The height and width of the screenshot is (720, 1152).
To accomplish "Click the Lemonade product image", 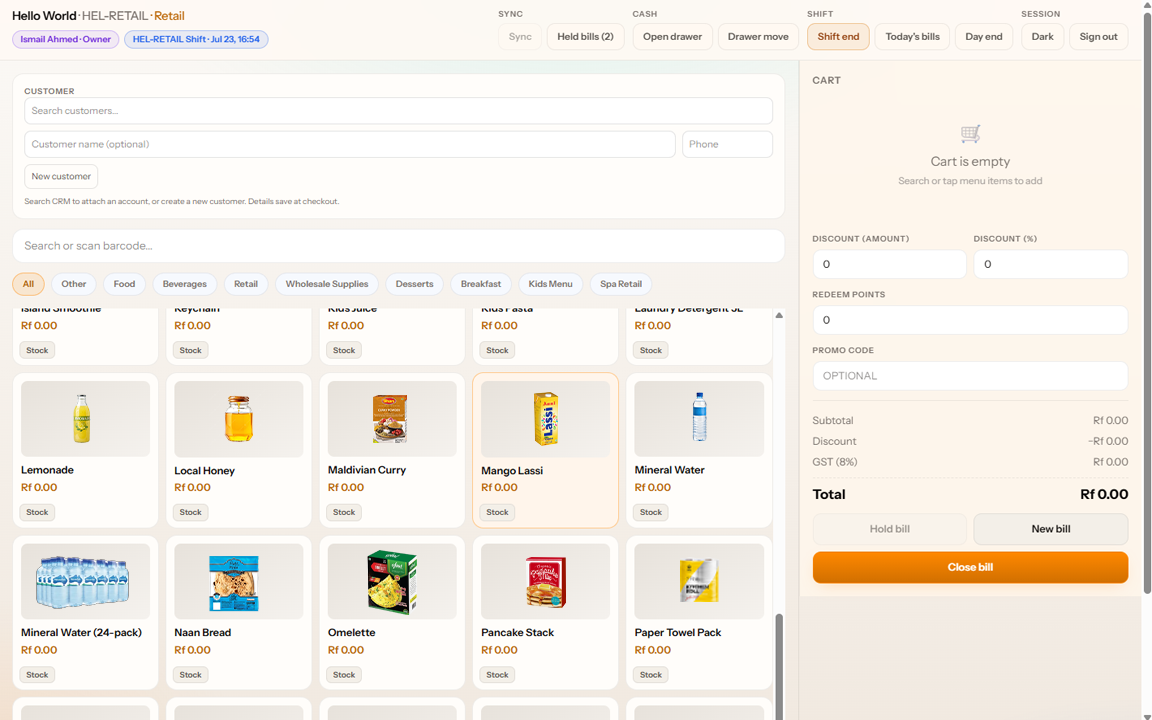I will point(85,419).
